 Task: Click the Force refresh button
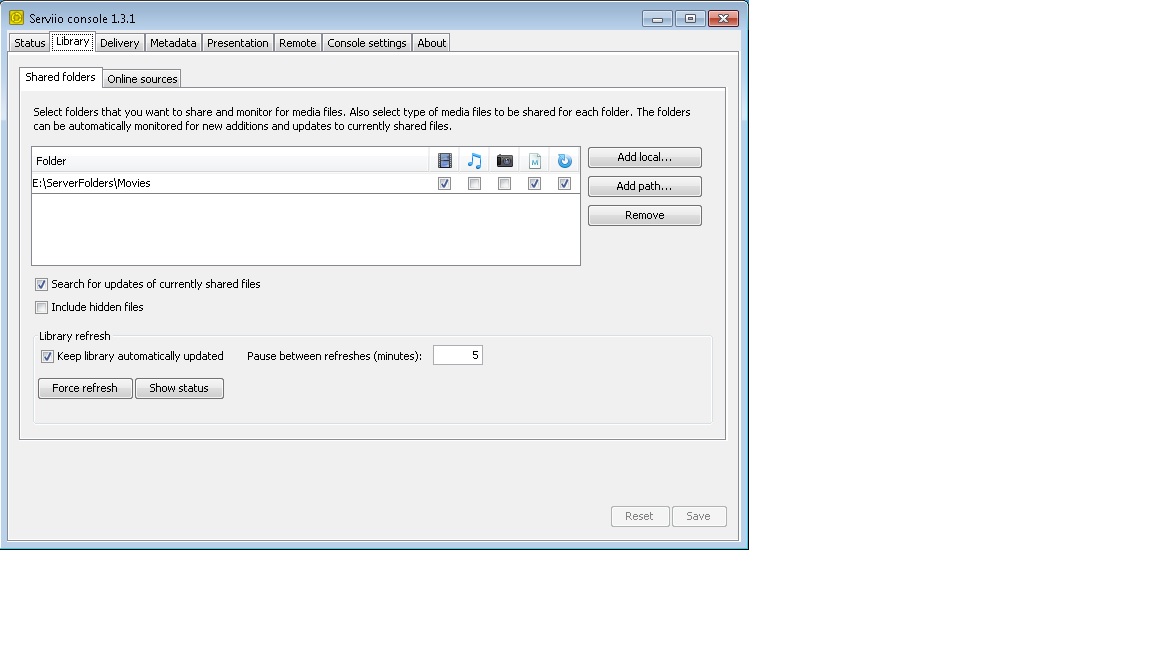coord(85,388)
